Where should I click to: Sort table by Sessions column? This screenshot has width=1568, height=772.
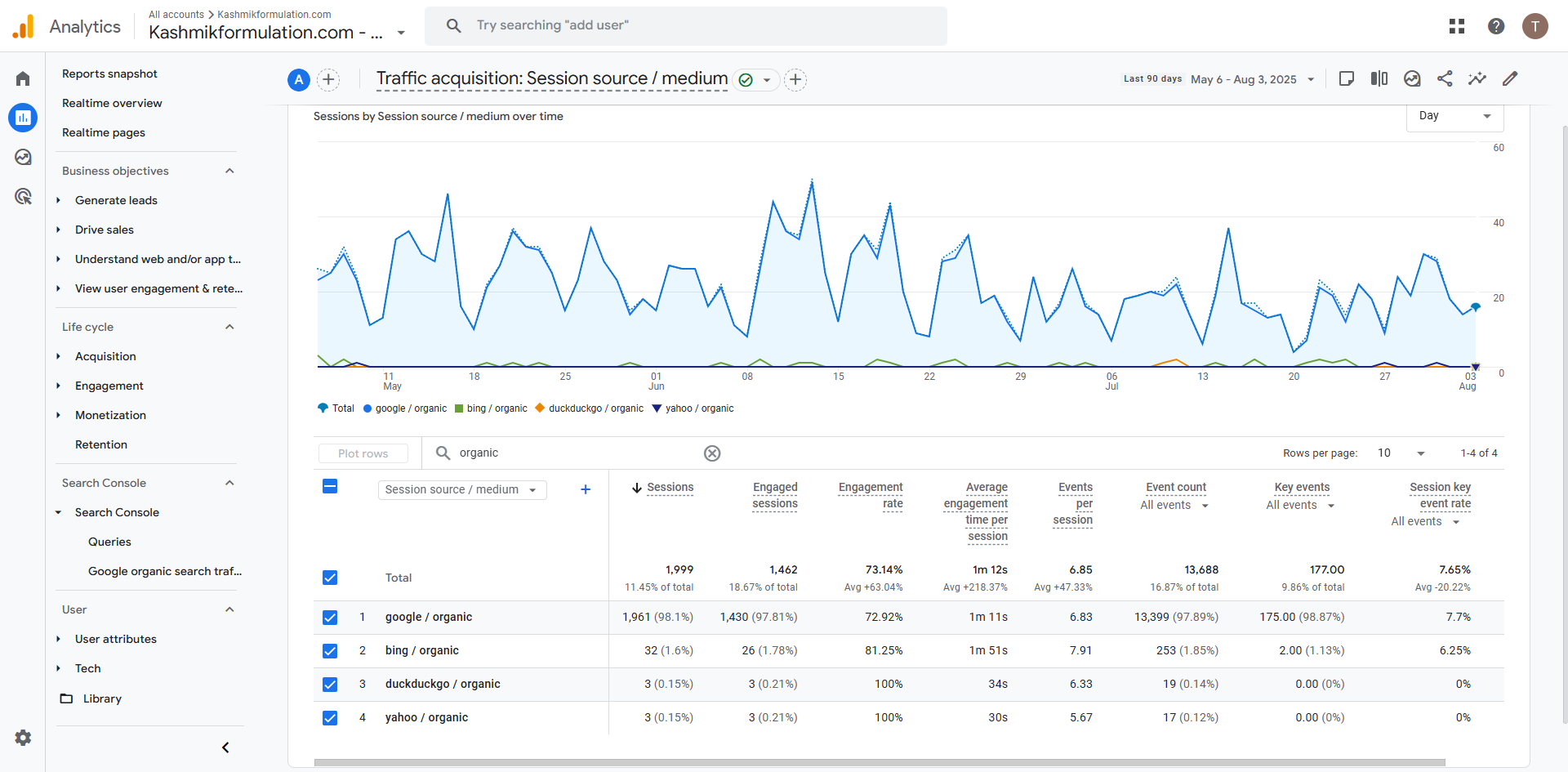point(670,488)
